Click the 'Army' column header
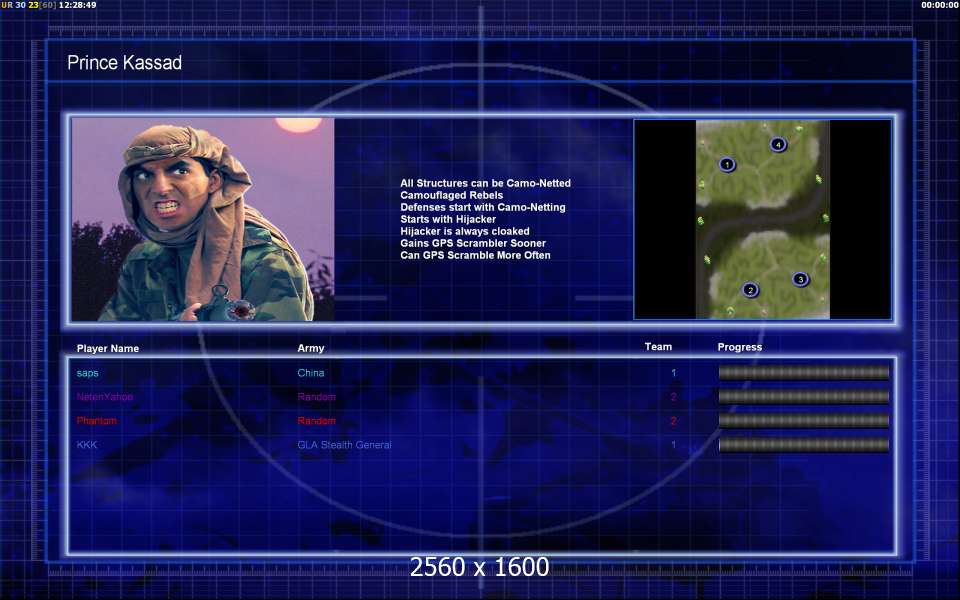 click(310, 348)
